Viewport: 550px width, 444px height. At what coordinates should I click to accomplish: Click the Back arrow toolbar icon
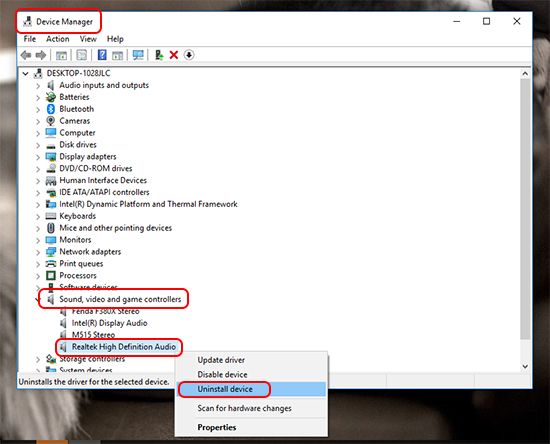(26, 55)
